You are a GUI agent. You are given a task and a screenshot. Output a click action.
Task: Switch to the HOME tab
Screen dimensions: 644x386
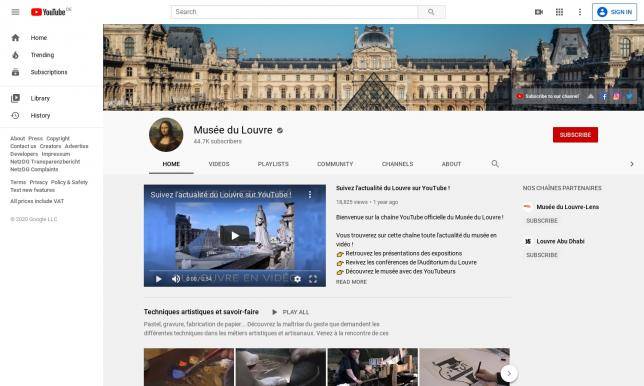(x=171, y=164)
